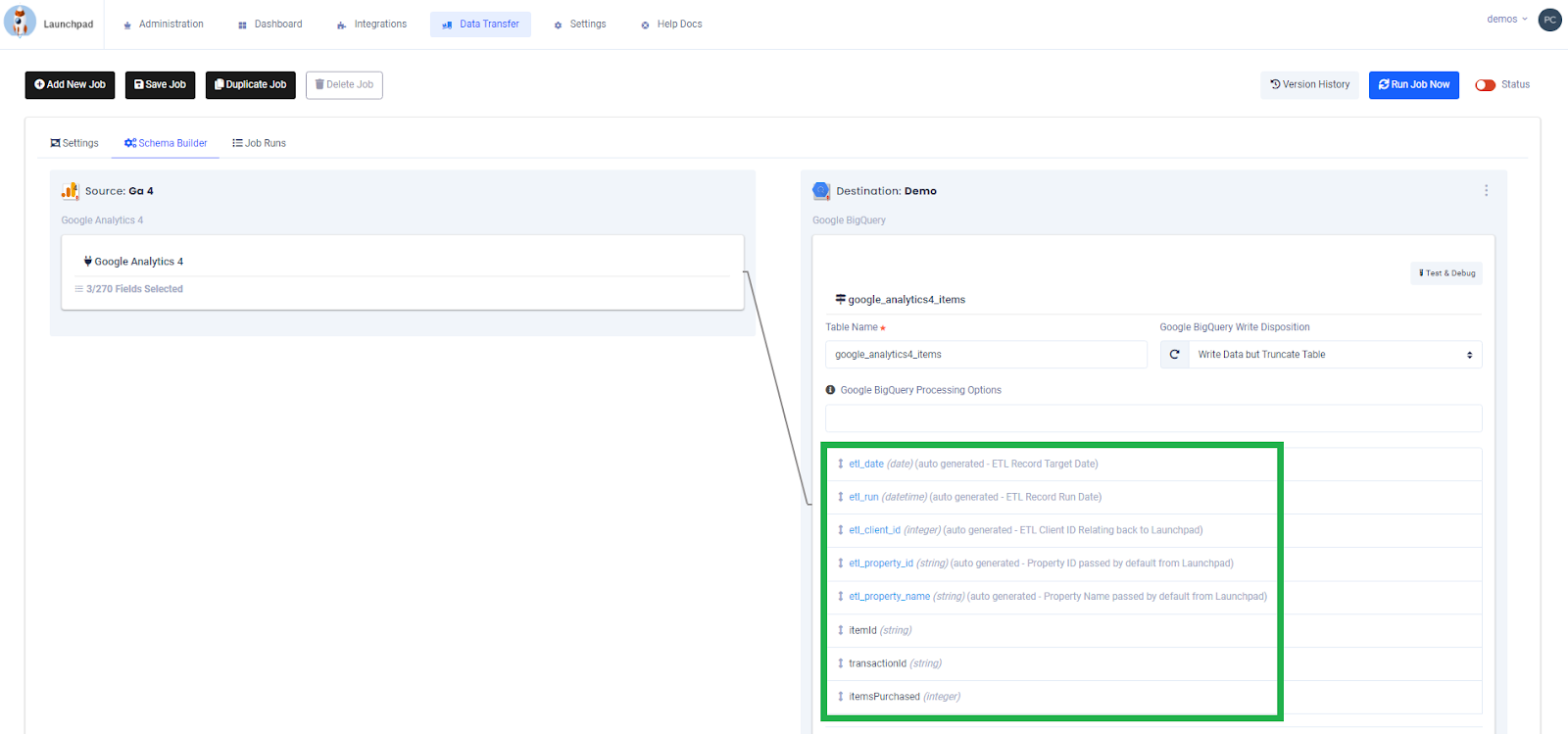1568x734 pixels.
Task: Select the etl_property_name field name
Action: [x=889, y=597]
